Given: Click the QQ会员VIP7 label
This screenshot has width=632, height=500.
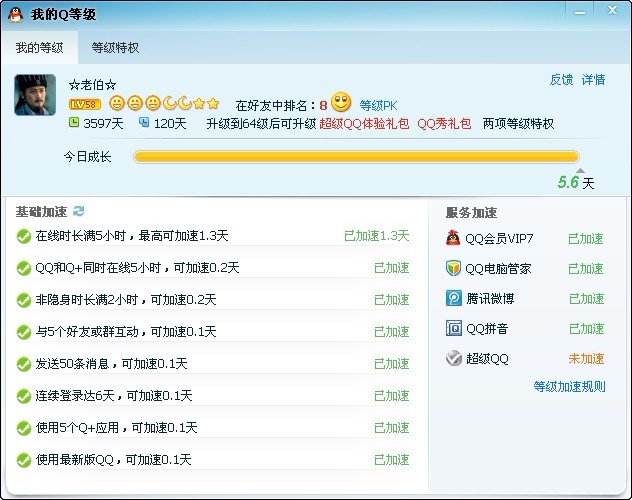Looking at the screenshot, I should click(x=499, y=239).
